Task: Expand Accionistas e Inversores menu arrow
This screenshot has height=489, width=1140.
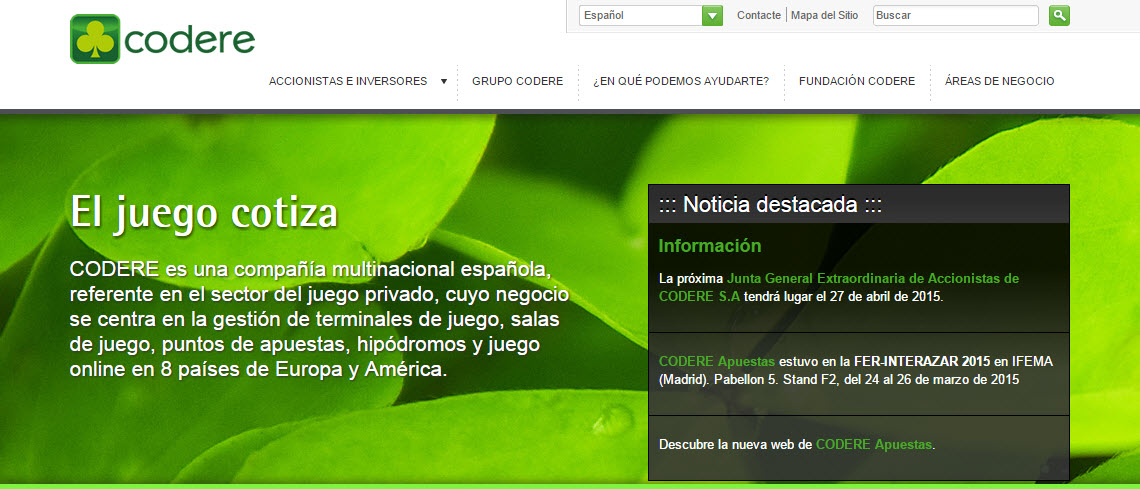Action: pos(443,81)
